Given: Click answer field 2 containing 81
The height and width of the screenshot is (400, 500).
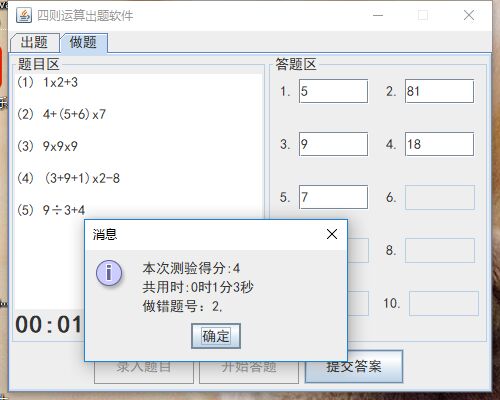Looking at the screenshot, I should (x=439, y=91).
